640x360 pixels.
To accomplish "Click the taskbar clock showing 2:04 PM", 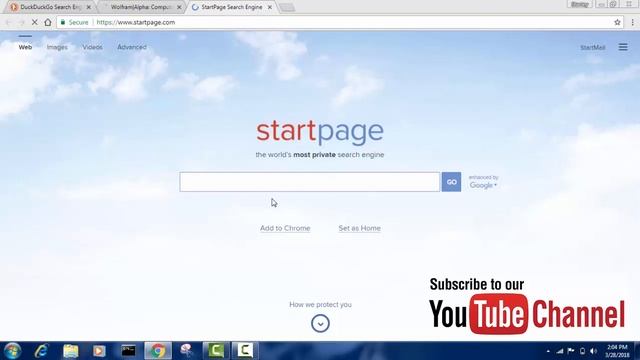I will click(618, 351).
